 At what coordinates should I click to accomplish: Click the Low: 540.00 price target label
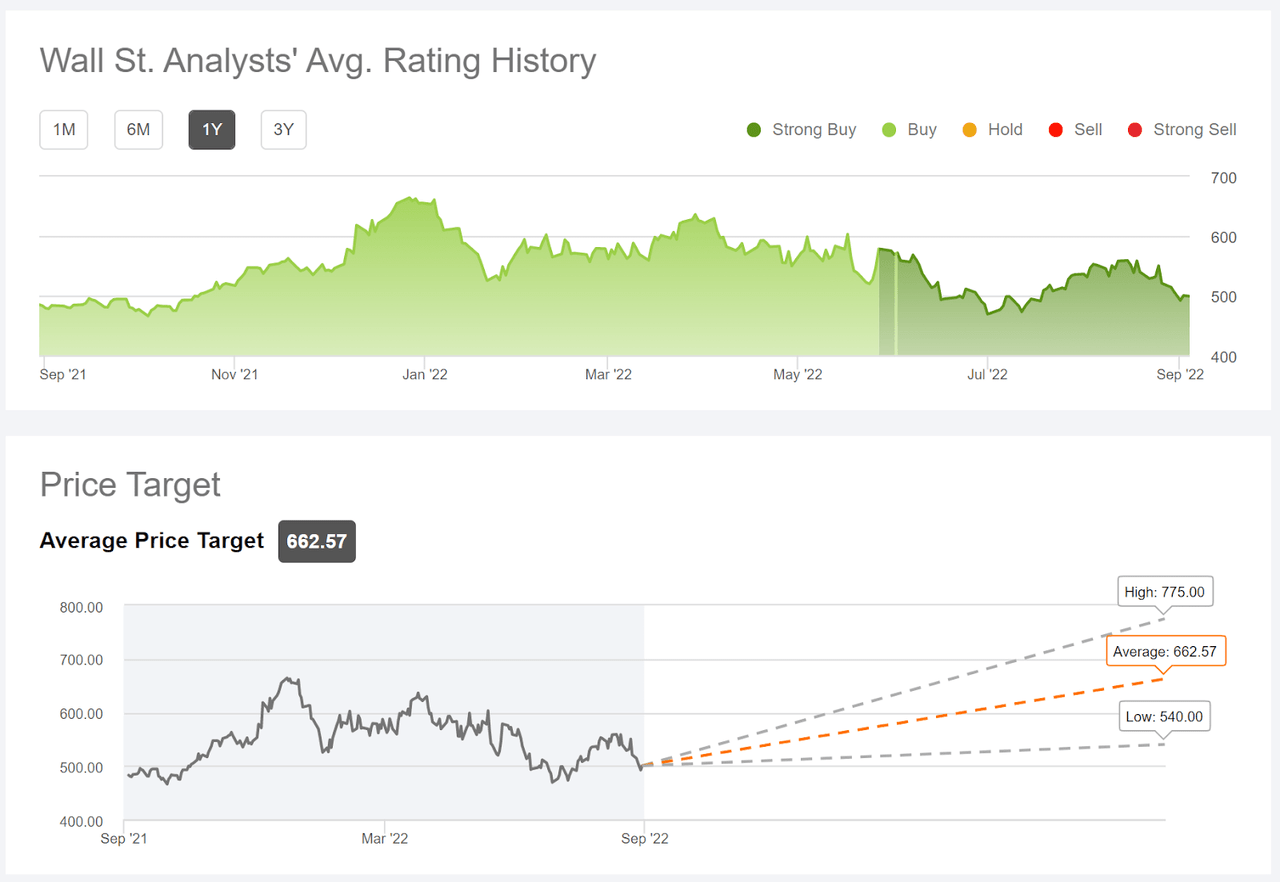tap(1165, 717)
